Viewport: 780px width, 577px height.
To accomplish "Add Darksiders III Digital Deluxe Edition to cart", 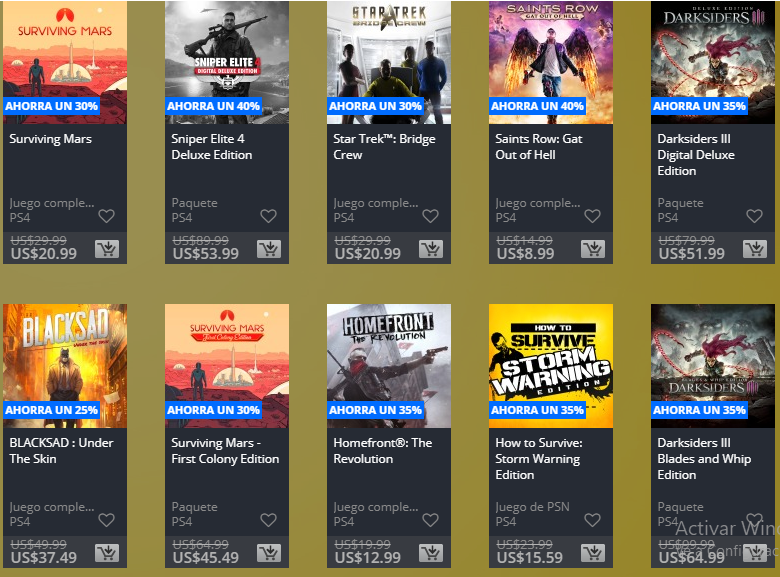I will point(755,249).
